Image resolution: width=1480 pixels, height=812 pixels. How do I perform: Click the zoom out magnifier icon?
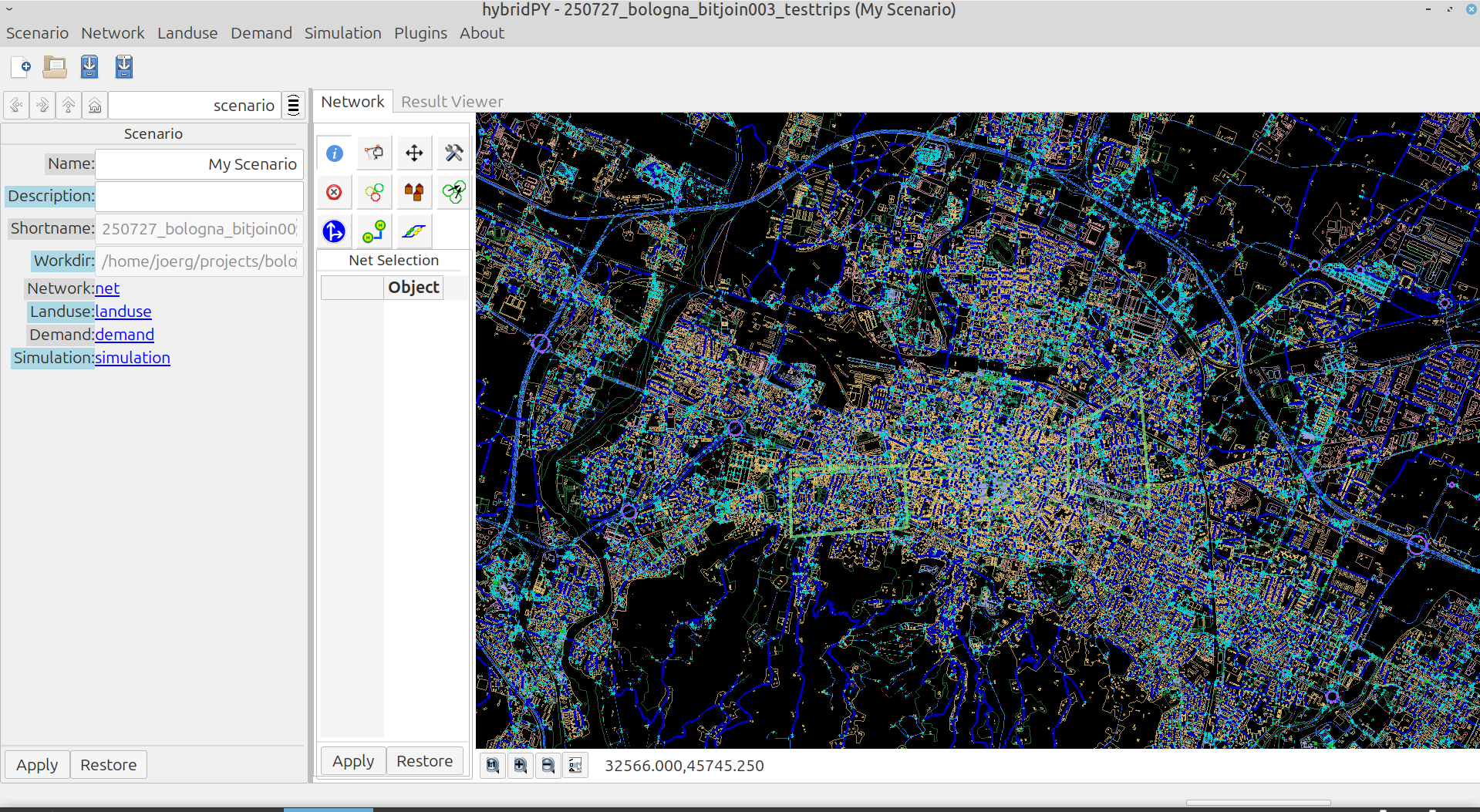(x=548, y=766)
